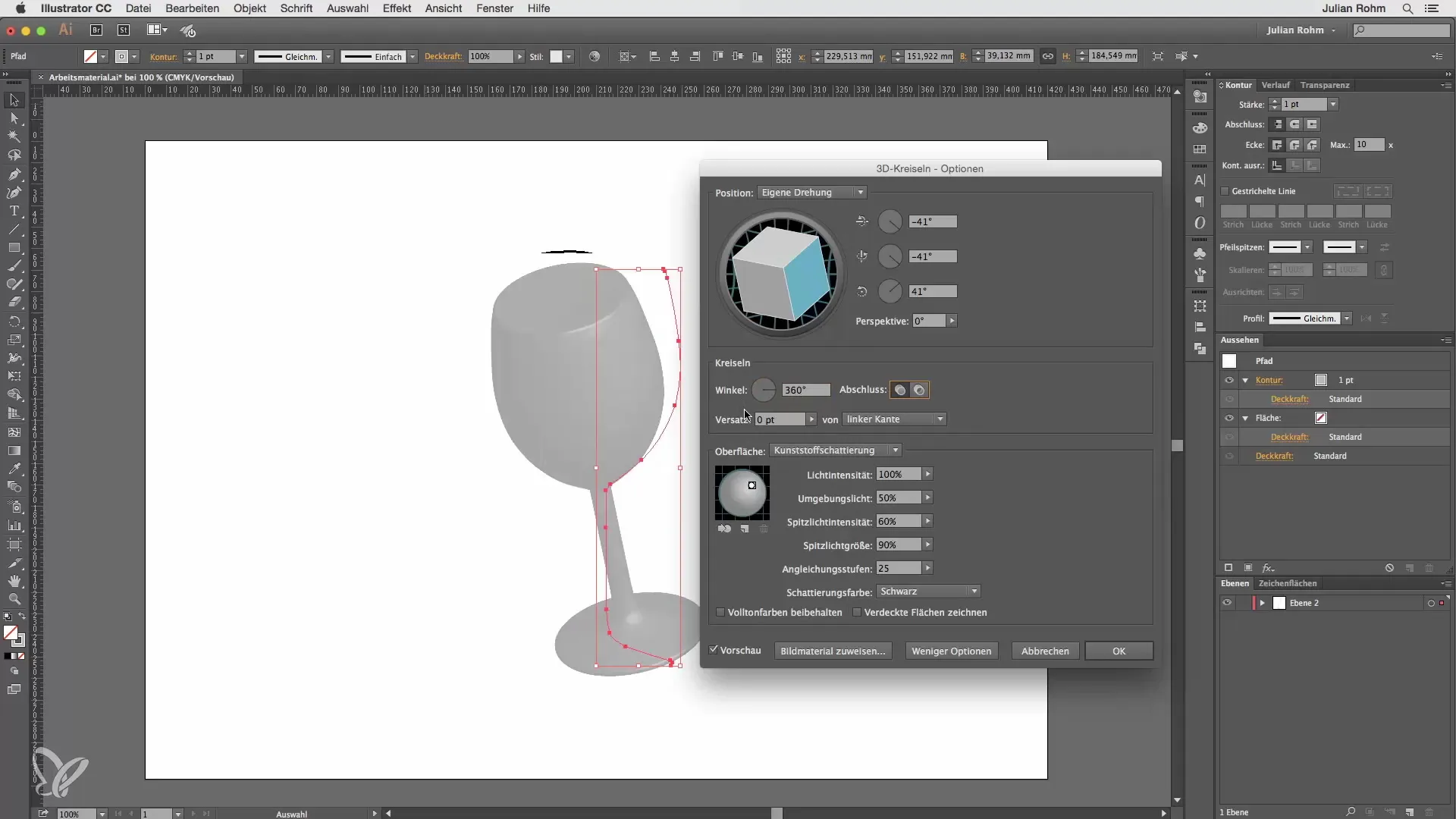Viewport: 1456px width, 819px height.
Task: Open the Lichtintensität value arrow
Action: [927, 475]
